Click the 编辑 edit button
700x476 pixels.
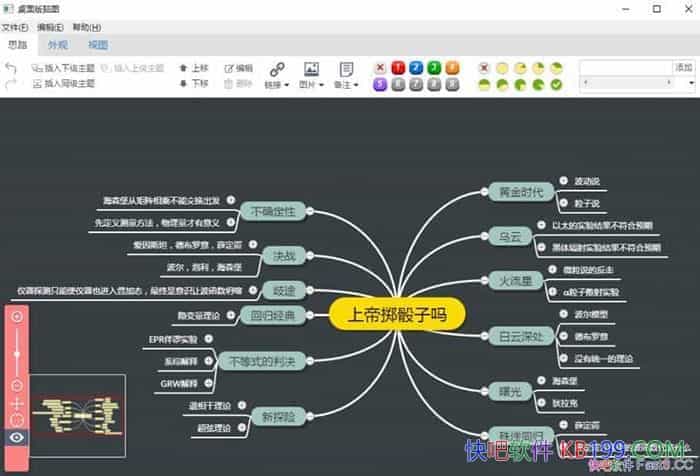(238, 68)
